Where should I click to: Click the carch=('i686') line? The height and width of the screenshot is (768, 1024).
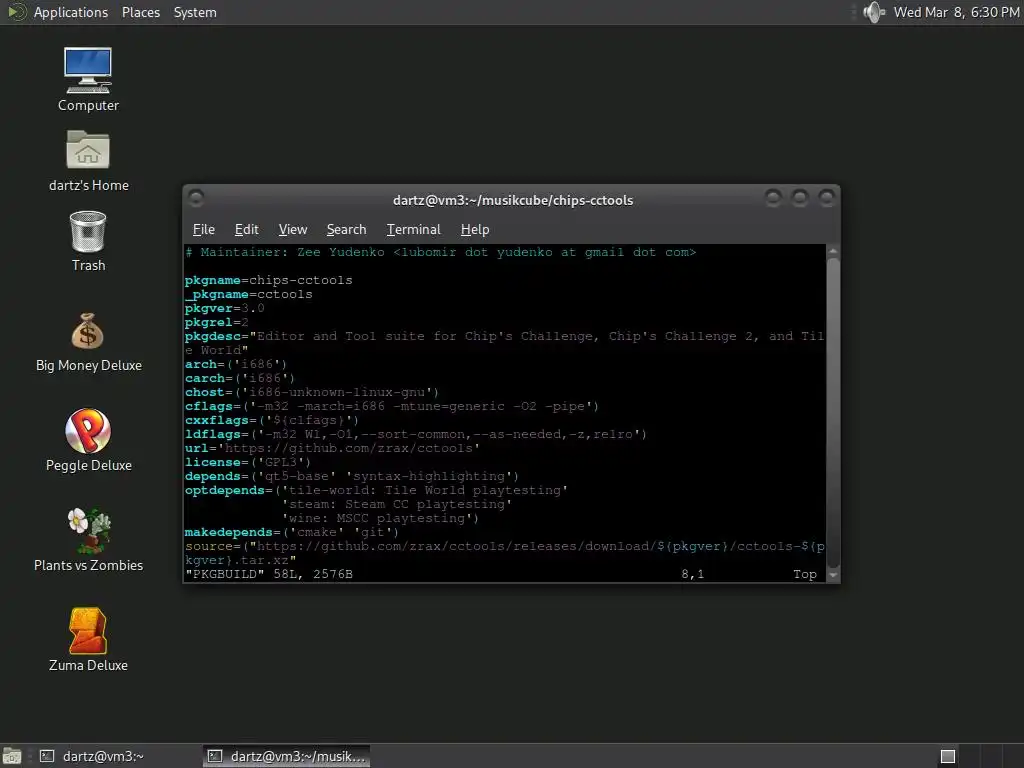click(240, 378)
